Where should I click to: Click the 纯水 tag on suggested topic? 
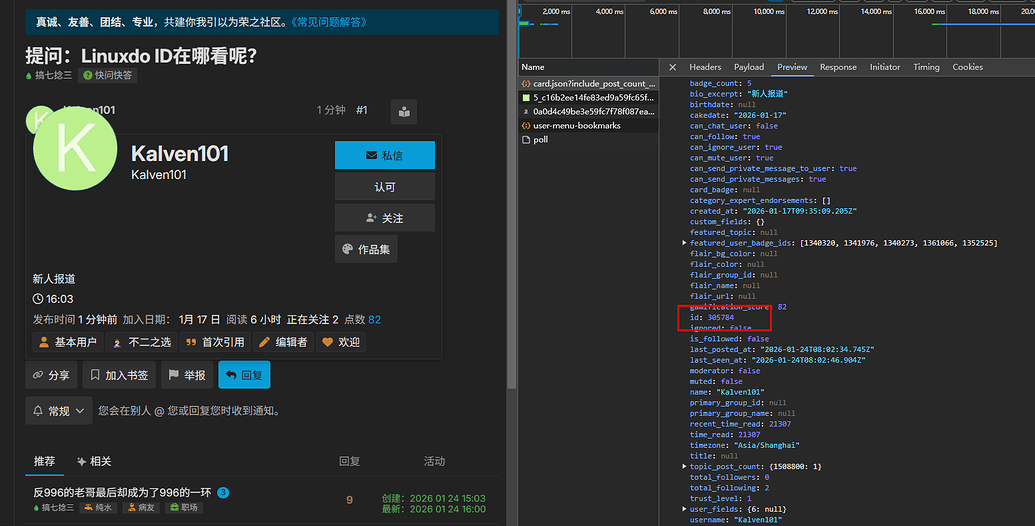[98, 508]
